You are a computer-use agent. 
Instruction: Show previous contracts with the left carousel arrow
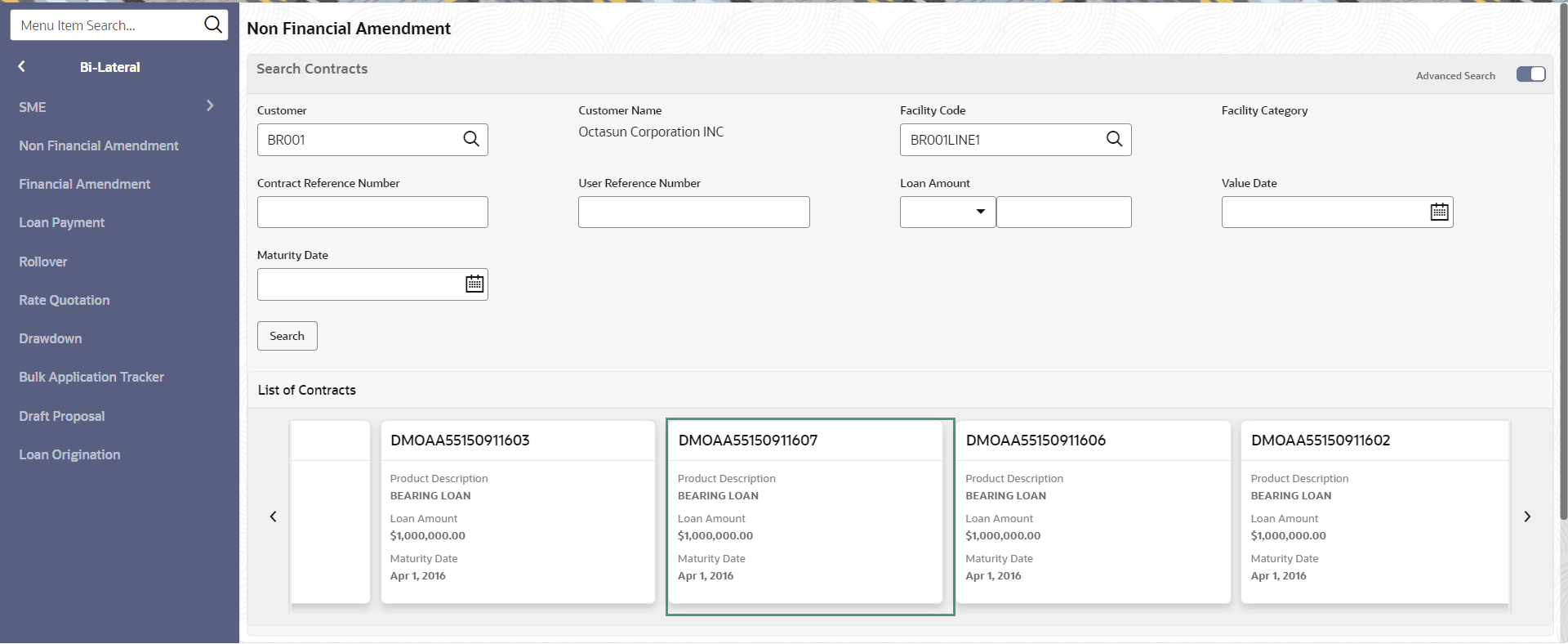coord(274,517)
